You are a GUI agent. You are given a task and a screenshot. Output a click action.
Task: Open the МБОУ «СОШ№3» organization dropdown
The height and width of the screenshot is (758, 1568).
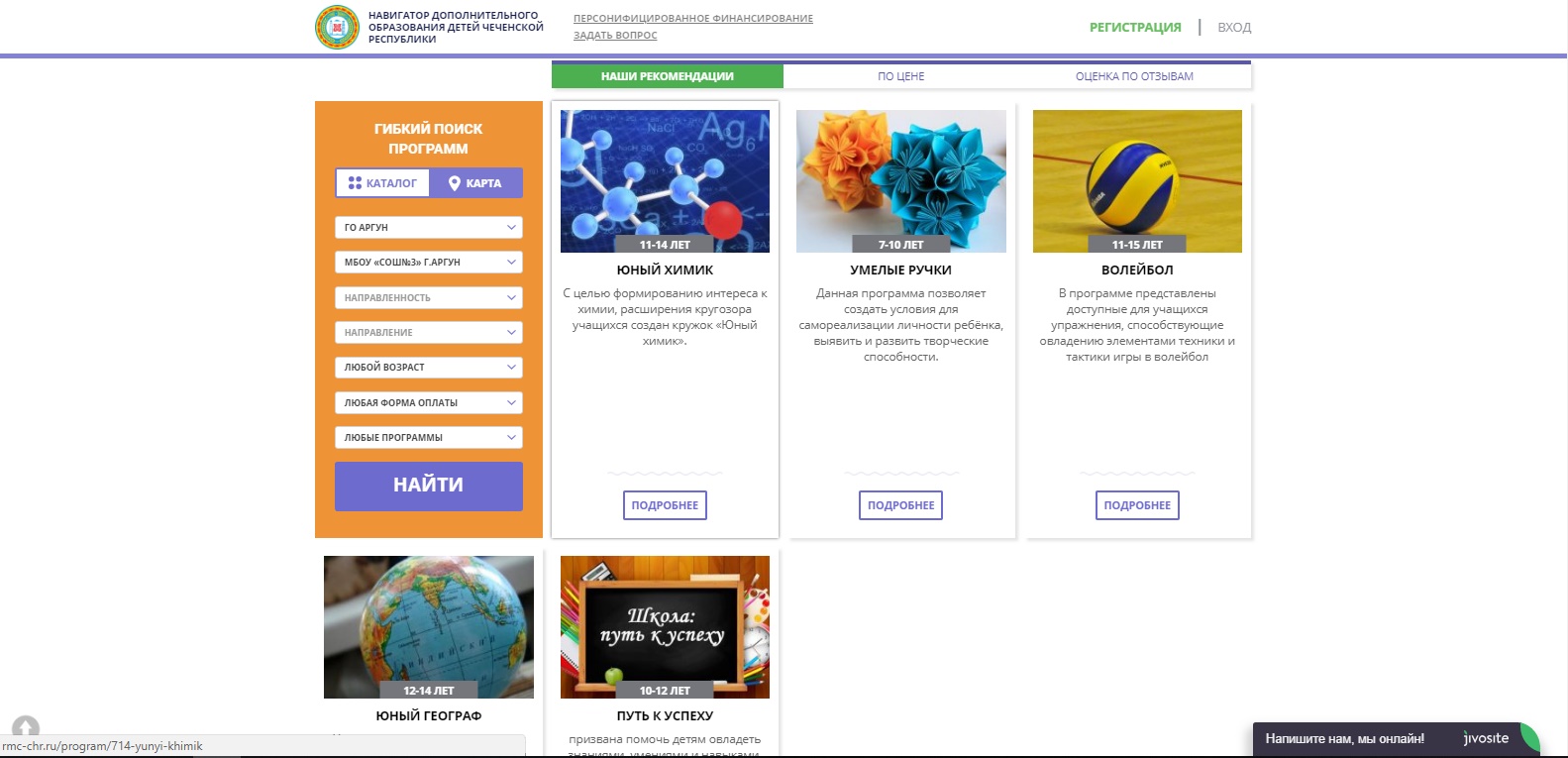[428, 263]
